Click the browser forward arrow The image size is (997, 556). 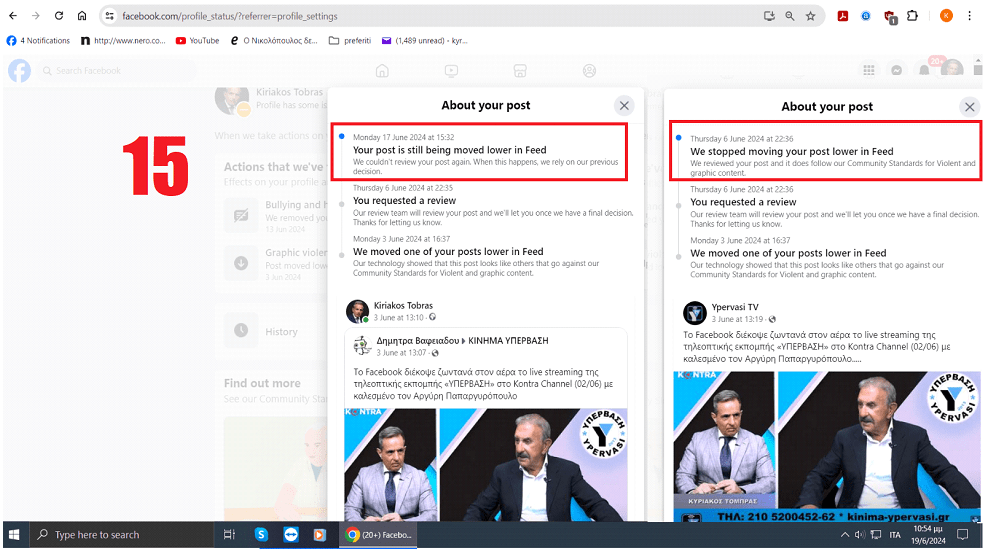tap(36, 16)
